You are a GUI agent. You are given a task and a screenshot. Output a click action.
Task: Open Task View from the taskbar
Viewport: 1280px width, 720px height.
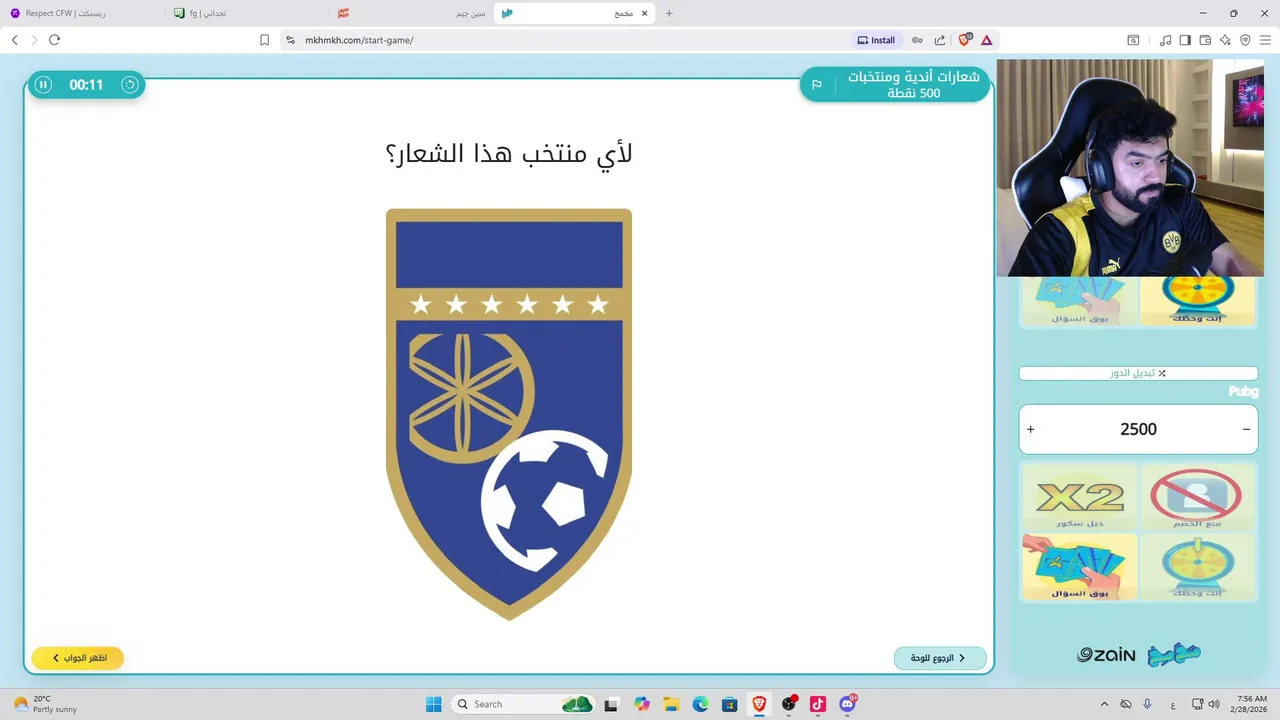coord(611,704)
